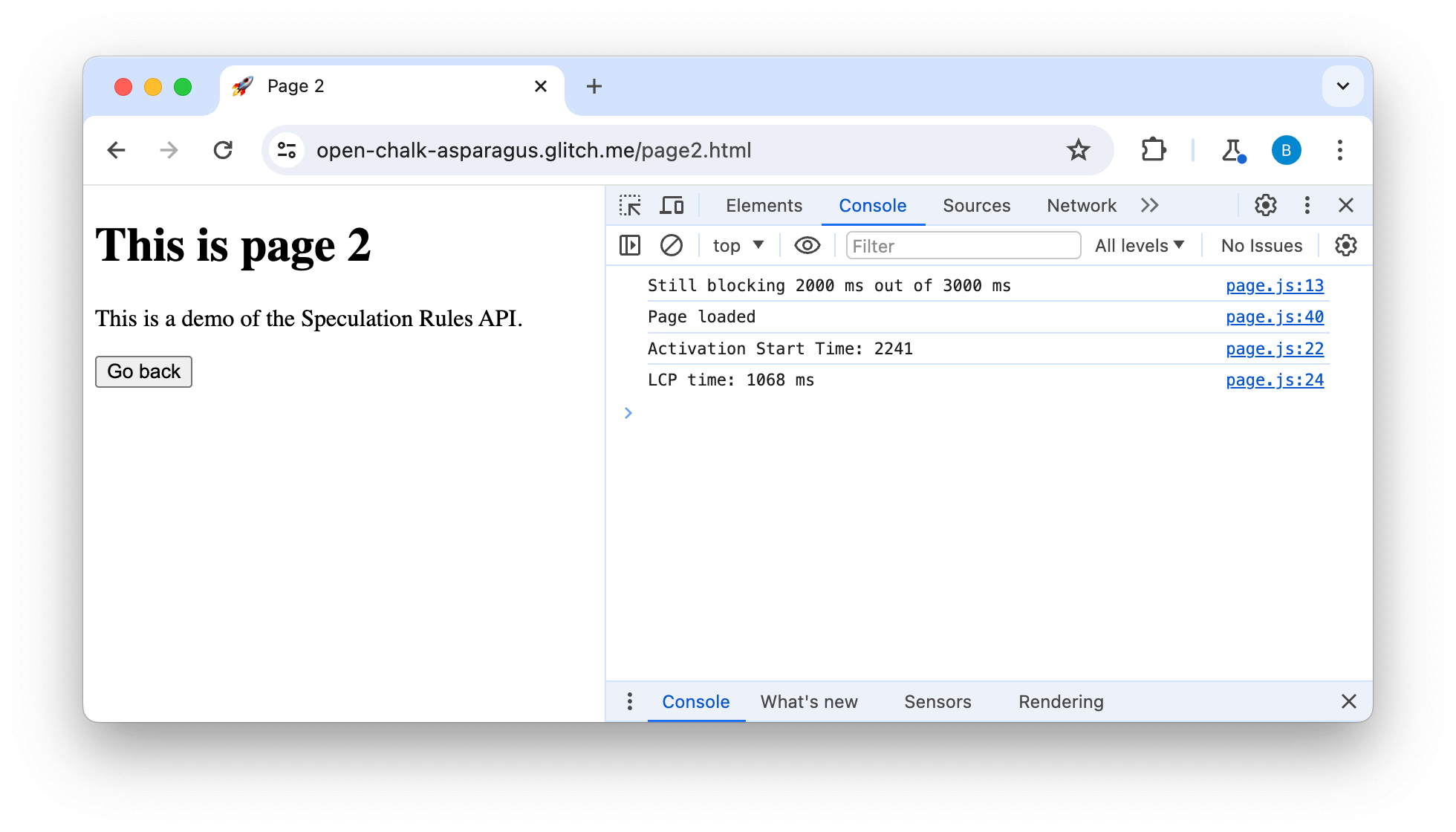Click the bookmark star icon in address bar
This screenshot has height=832, width=1456.
coord(1080,151)
